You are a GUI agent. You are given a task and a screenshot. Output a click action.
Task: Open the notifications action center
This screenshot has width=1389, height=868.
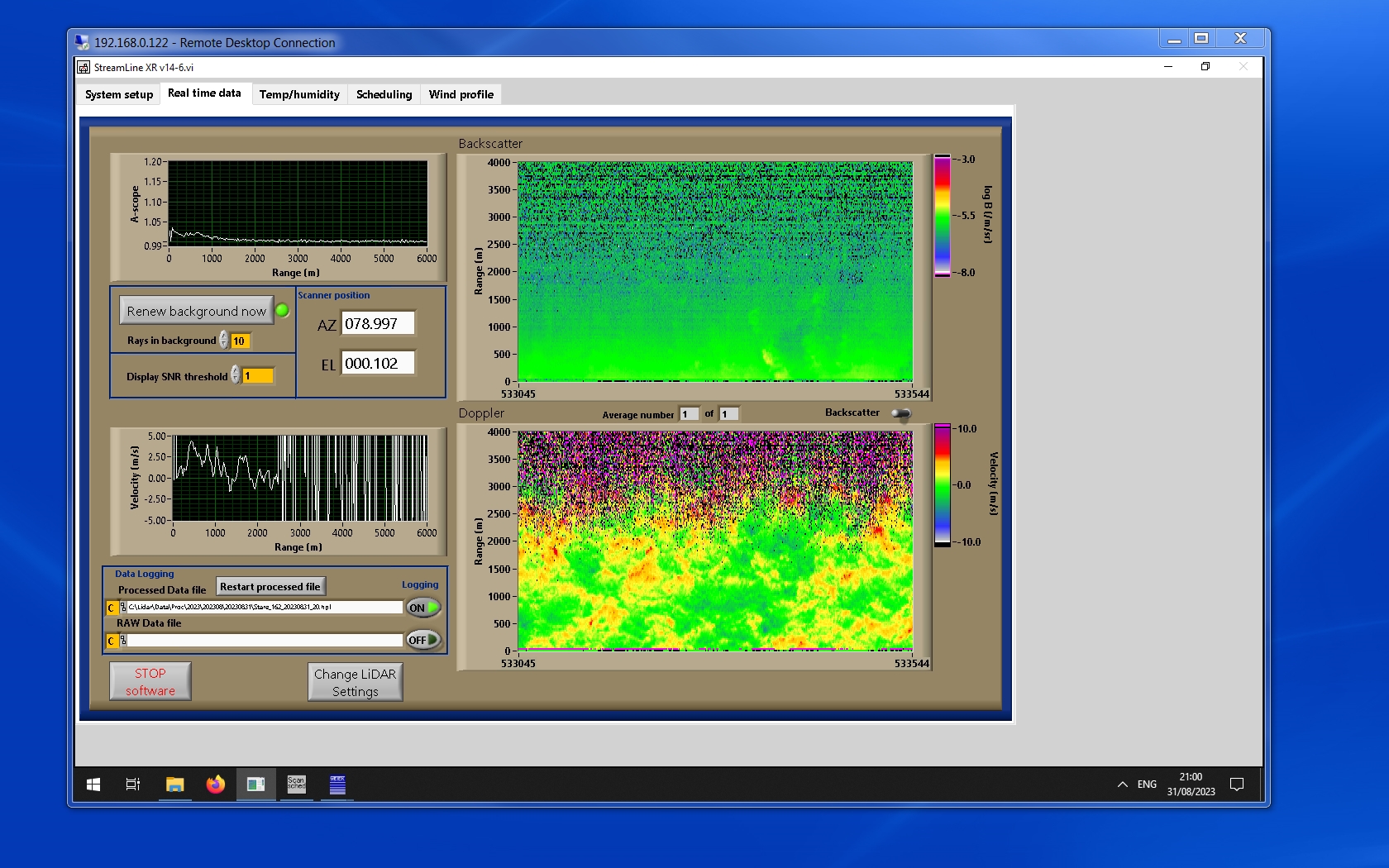point(1237,784)
